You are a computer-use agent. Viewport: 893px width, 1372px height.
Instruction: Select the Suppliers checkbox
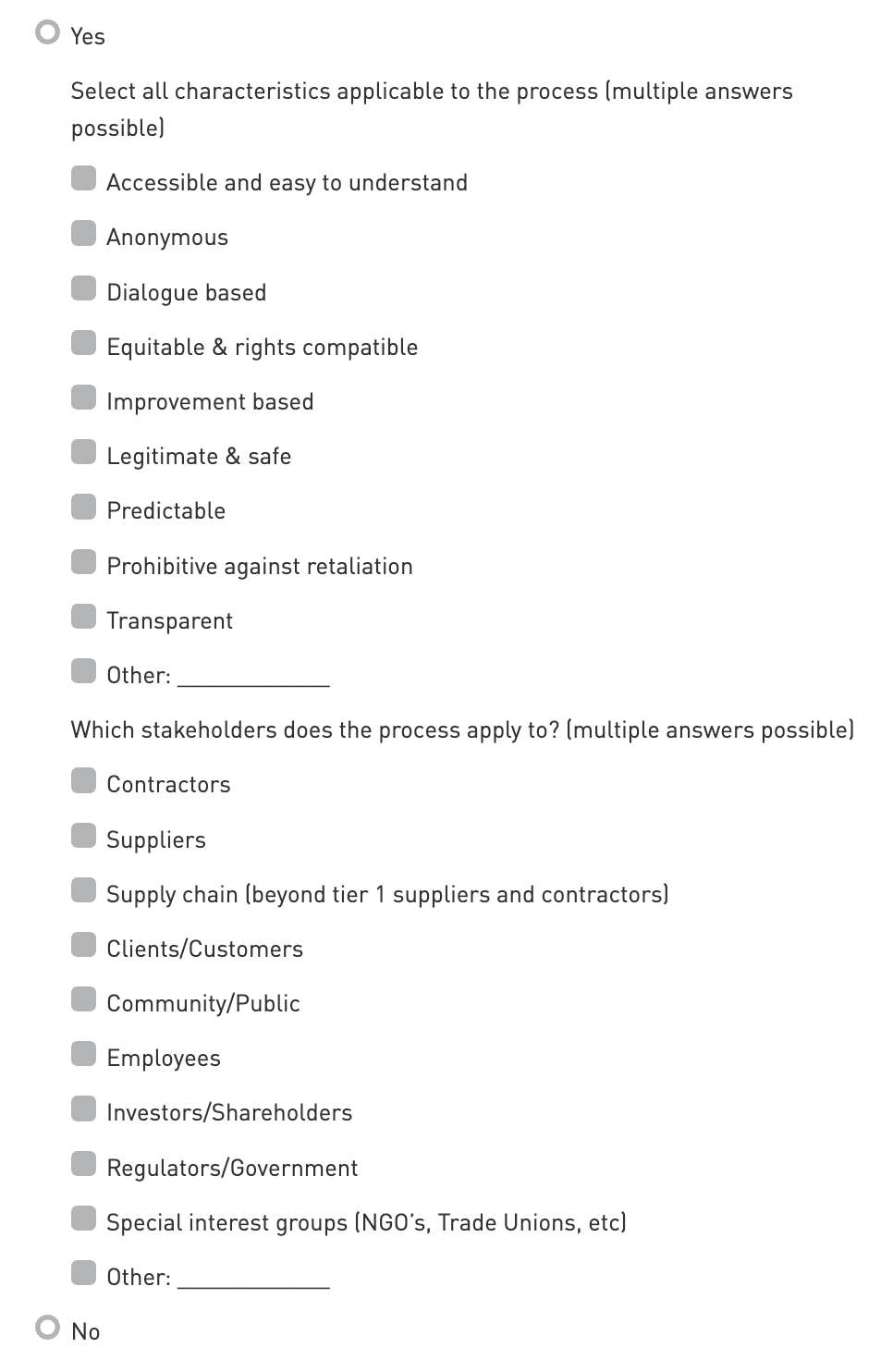point(84,836)
